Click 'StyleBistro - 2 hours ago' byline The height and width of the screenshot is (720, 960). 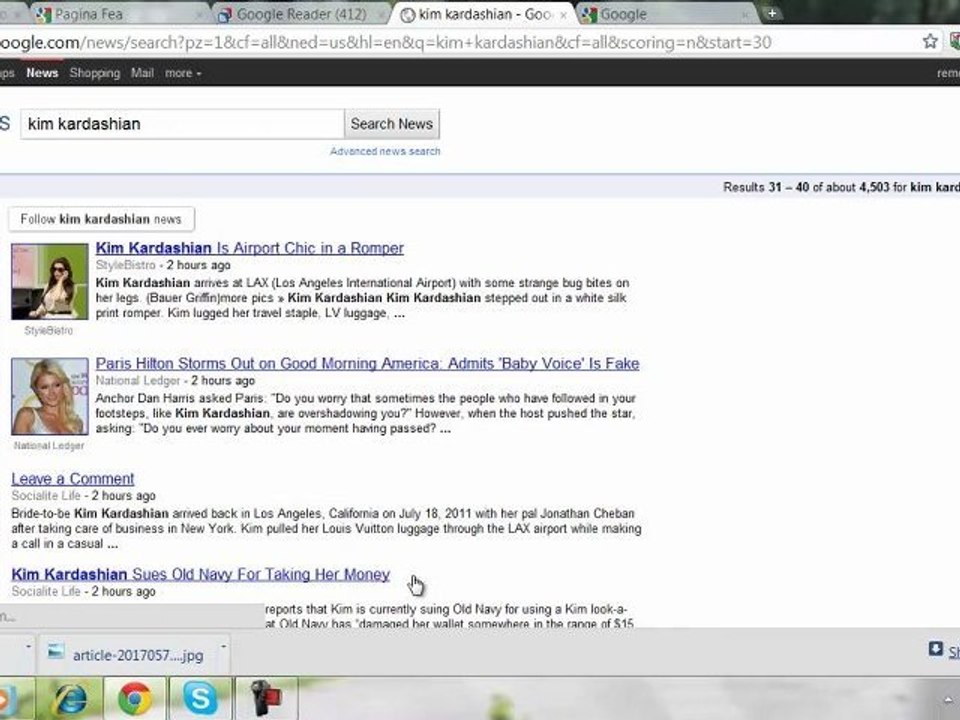pos(163,265)
